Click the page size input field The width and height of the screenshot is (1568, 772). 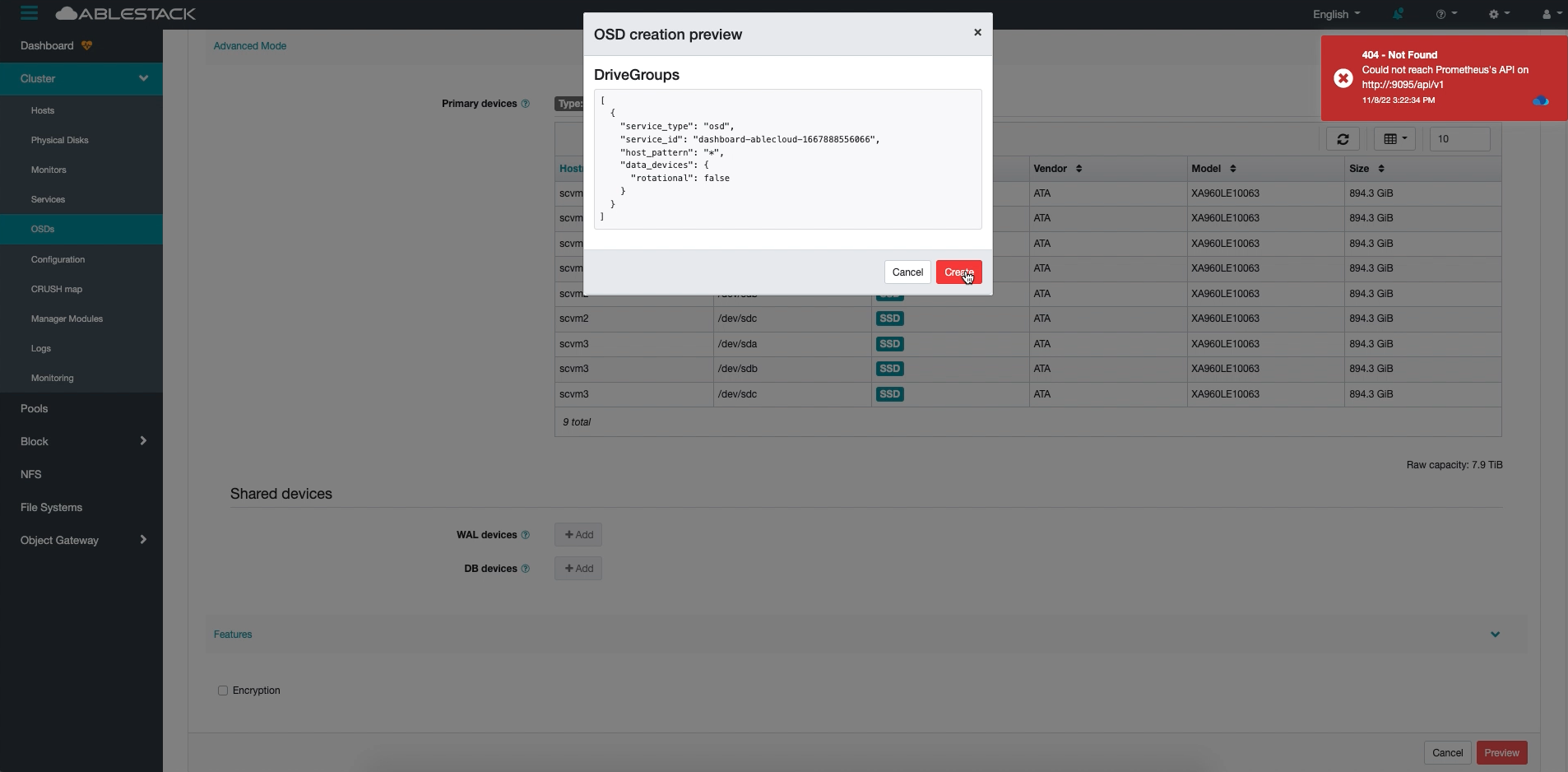point(1459,139)
